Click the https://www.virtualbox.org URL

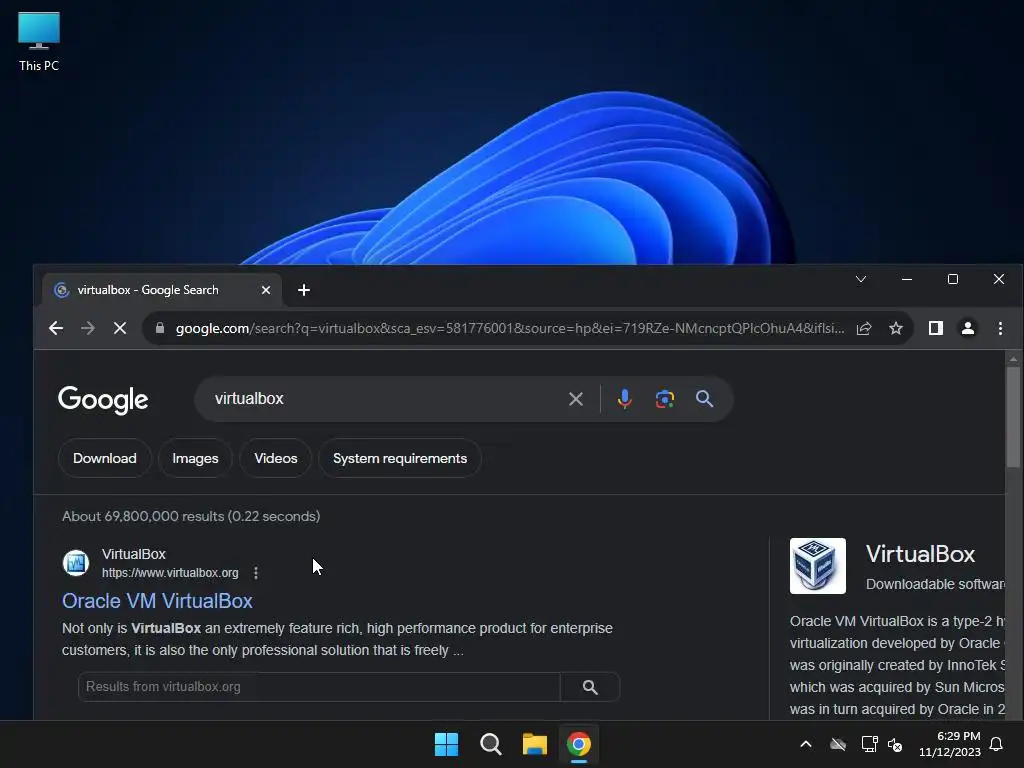(170, 573)
